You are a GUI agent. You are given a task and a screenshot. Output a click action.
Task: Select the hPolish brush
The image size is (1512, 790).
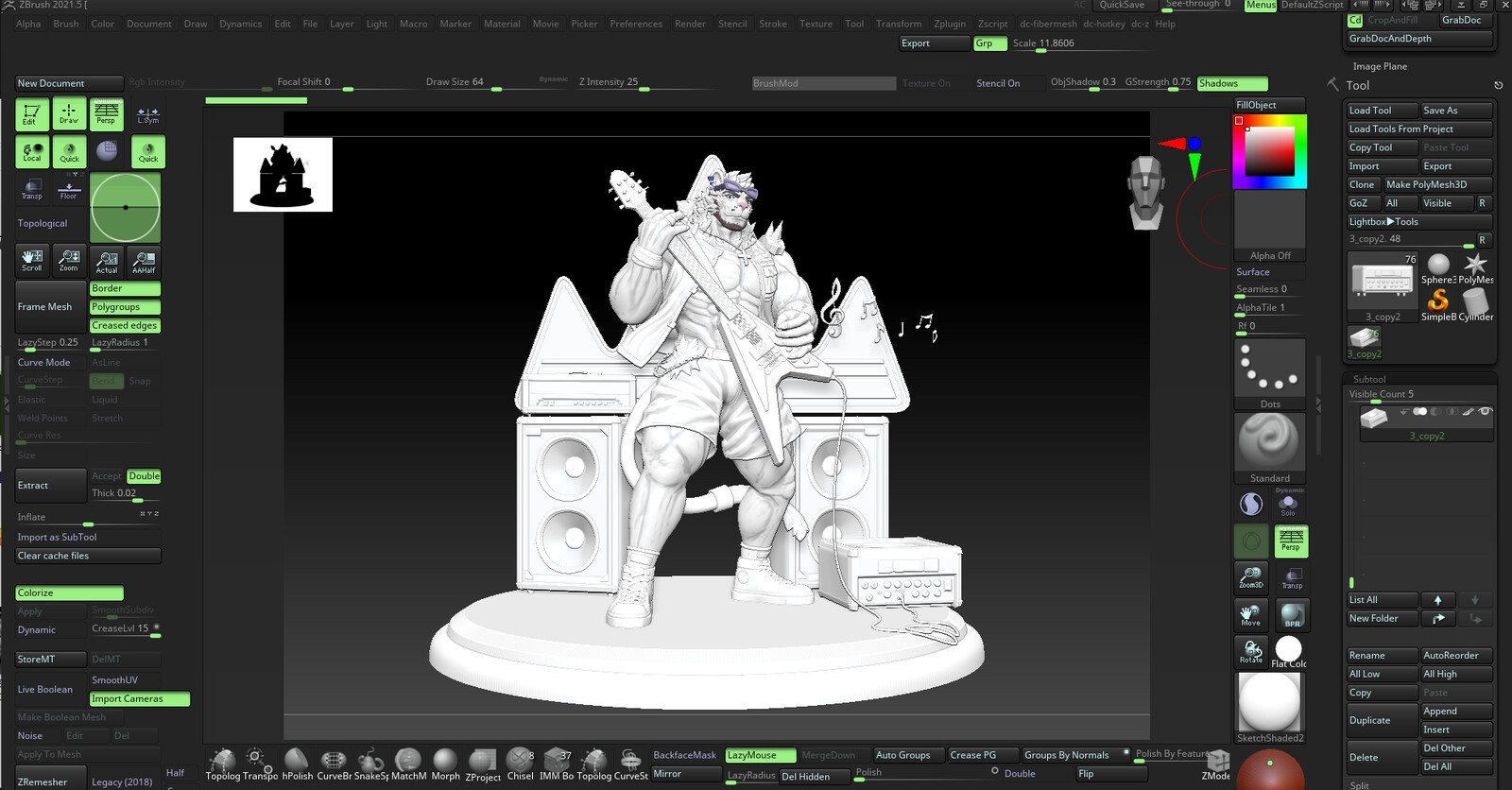pos(297,764)
